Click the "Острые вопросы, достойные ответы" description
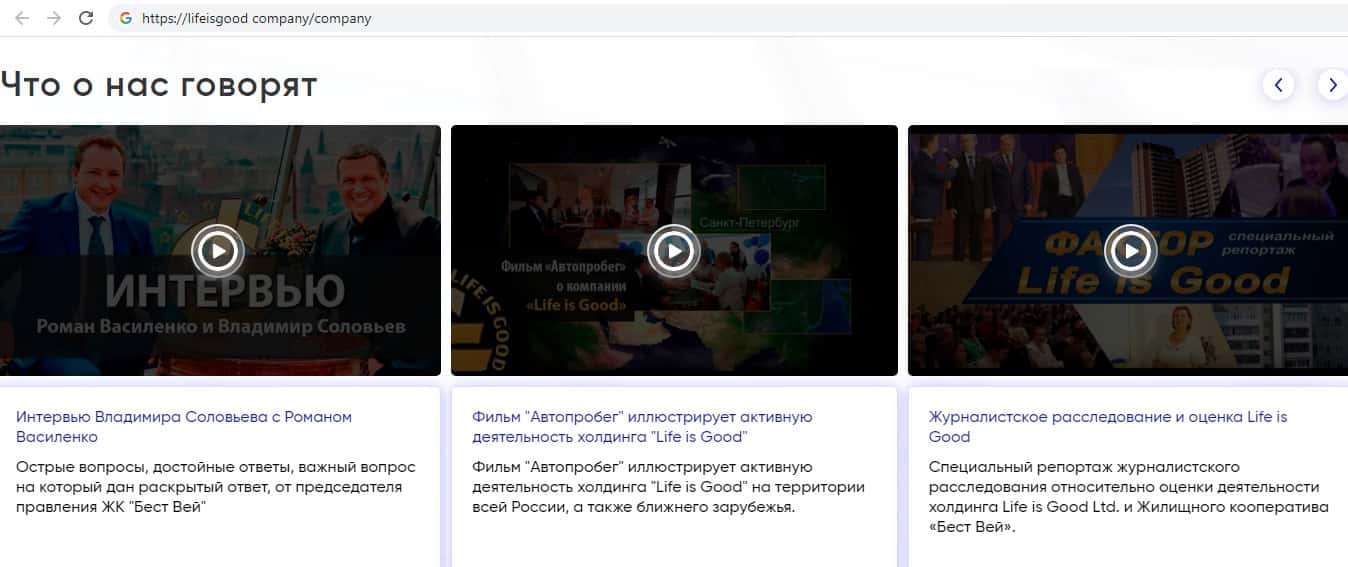 [x=215, y=486]
